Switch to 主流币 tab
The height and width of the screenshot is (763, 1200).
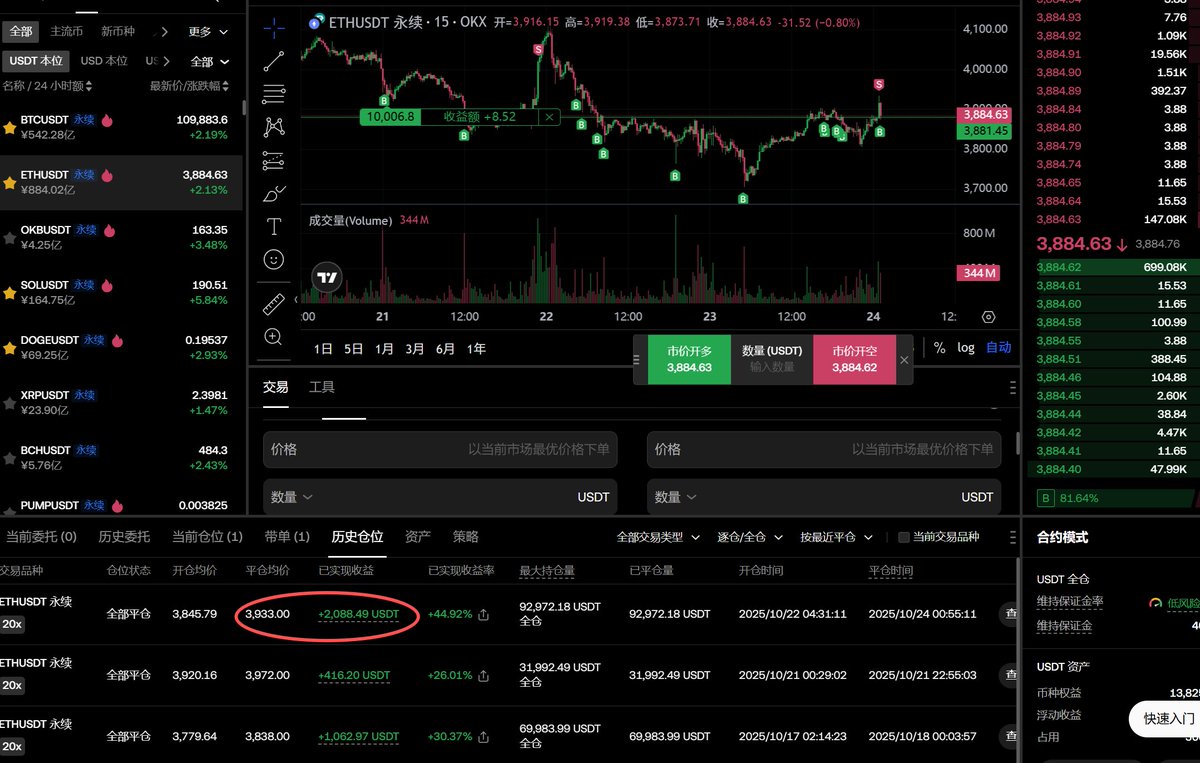(67, 32)
